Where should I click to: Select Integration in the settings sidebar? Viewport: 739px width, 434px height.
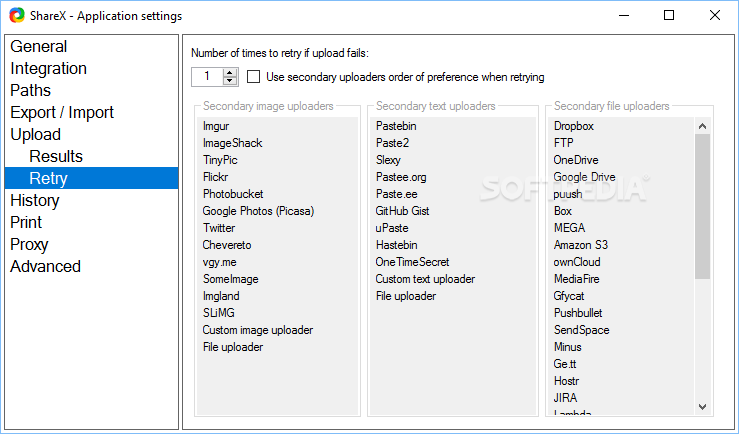point(48,68)
